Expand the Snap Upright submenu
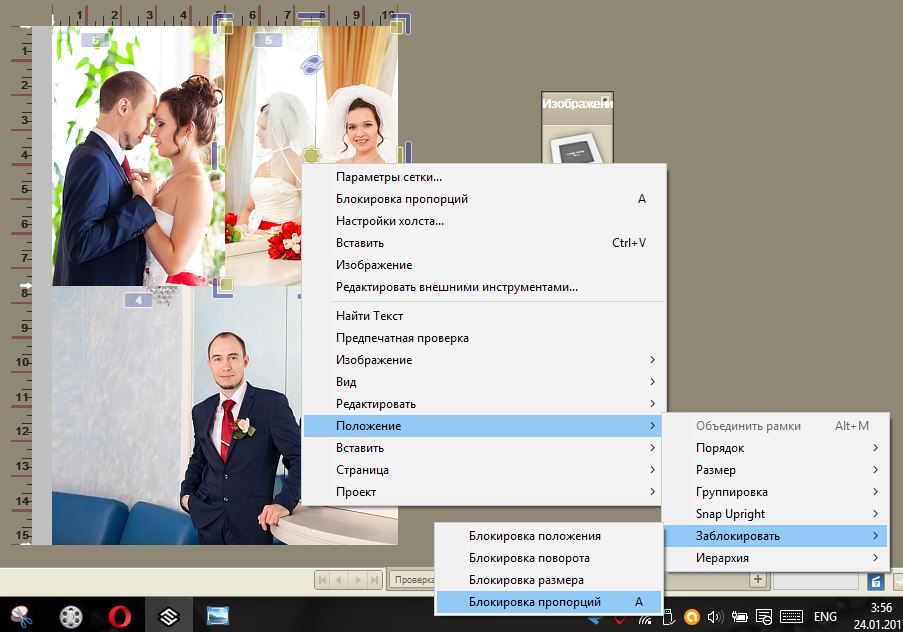Screen dimensions: 903x632 click(776, 513)
